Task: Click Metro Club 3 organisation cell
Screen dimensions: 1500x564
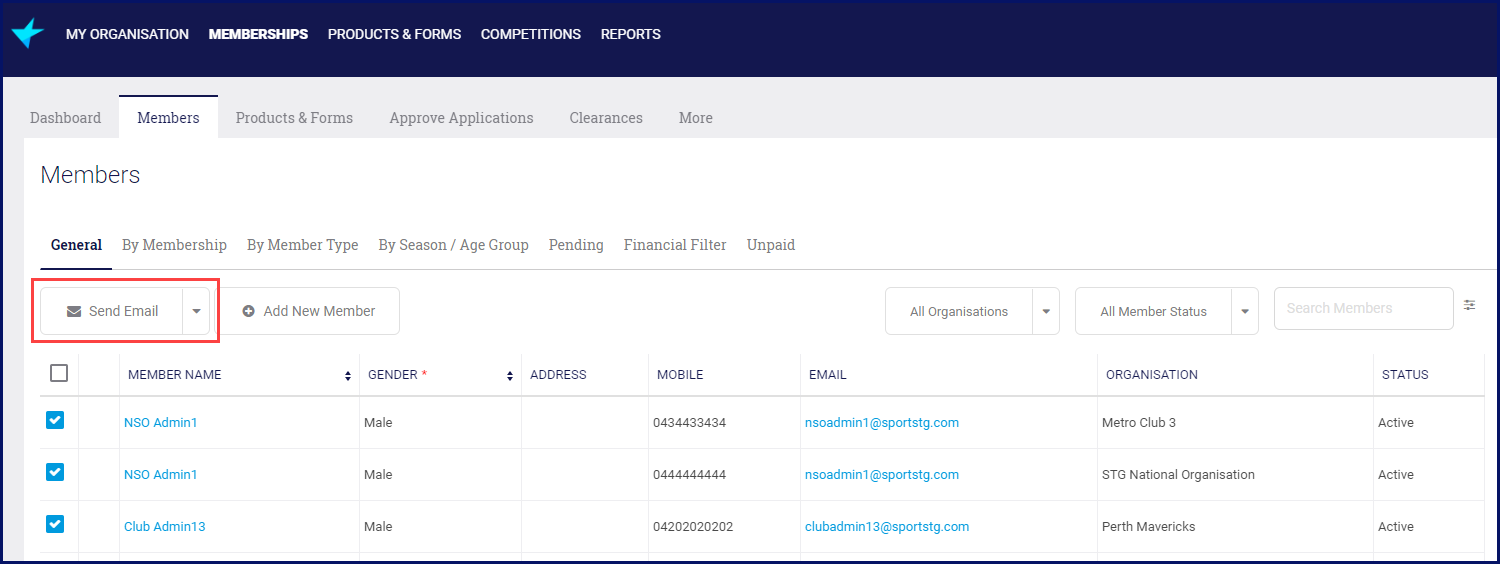Action: point(1139,423)
